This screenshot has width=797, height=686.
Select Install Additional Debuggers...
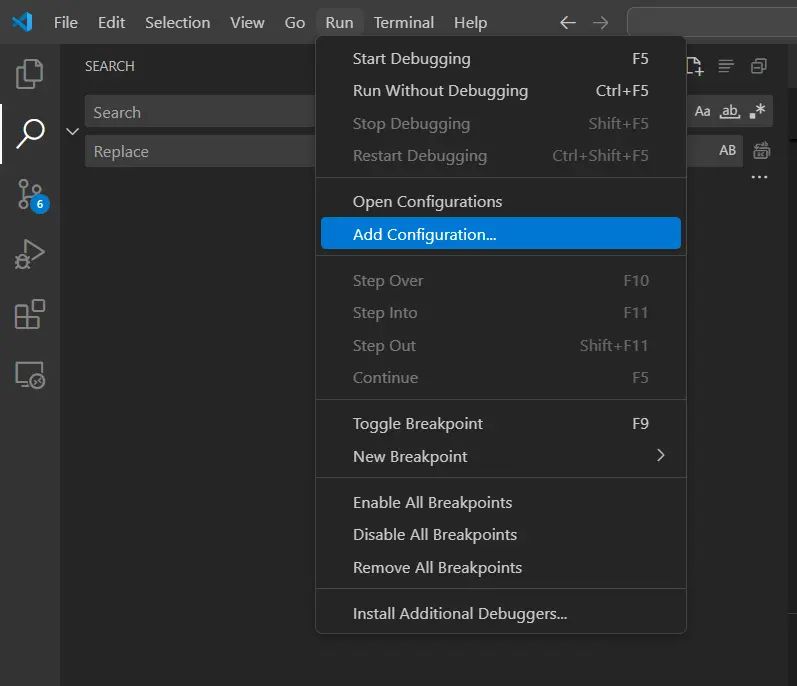501,613
